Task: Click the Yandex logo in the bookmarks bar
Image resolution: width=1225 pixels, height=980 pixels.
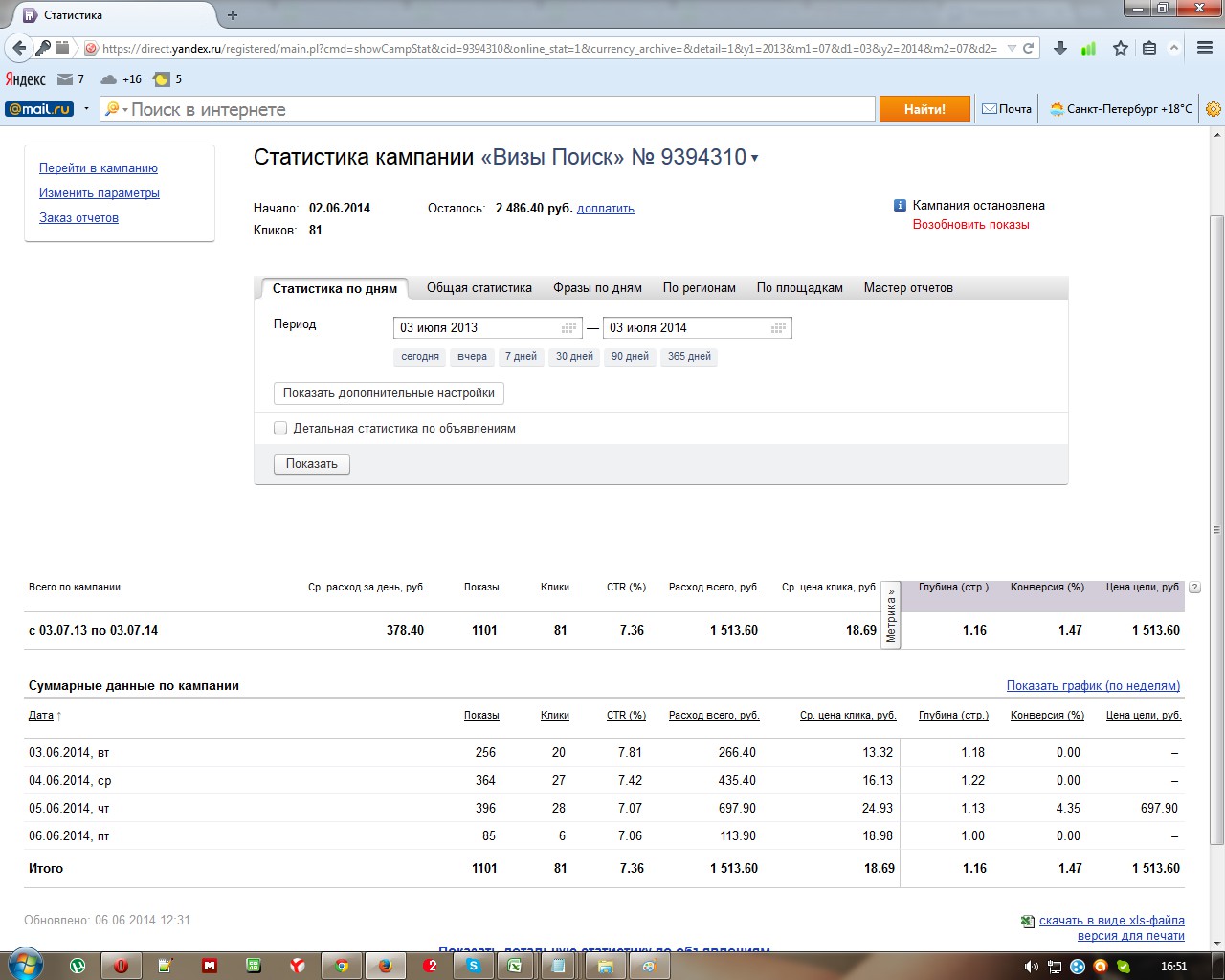Action: pyautogui.click(x=26, y=79)
